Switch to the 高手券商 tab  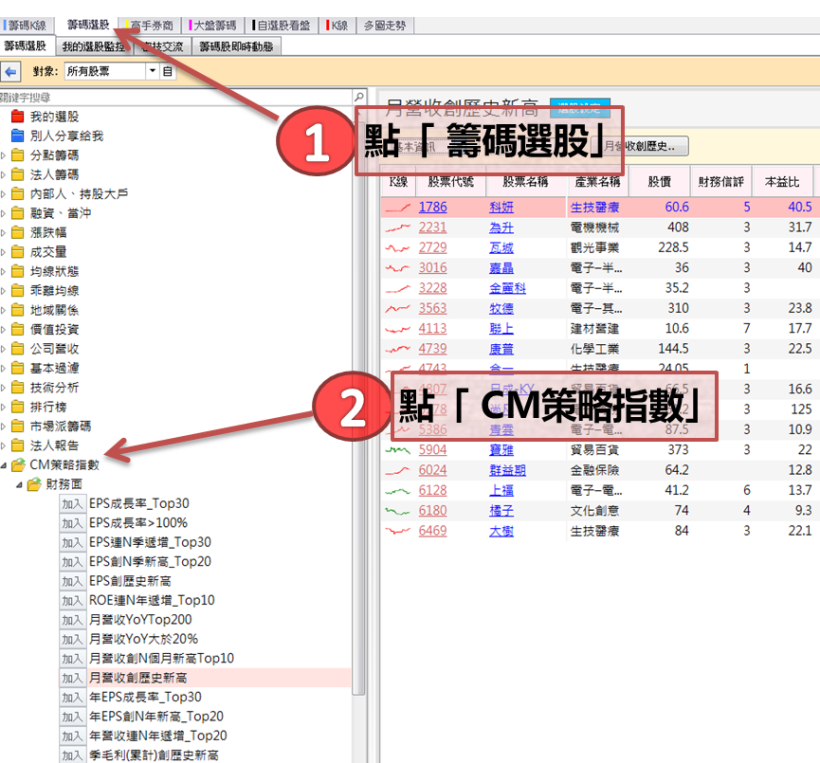pos(151,25)
